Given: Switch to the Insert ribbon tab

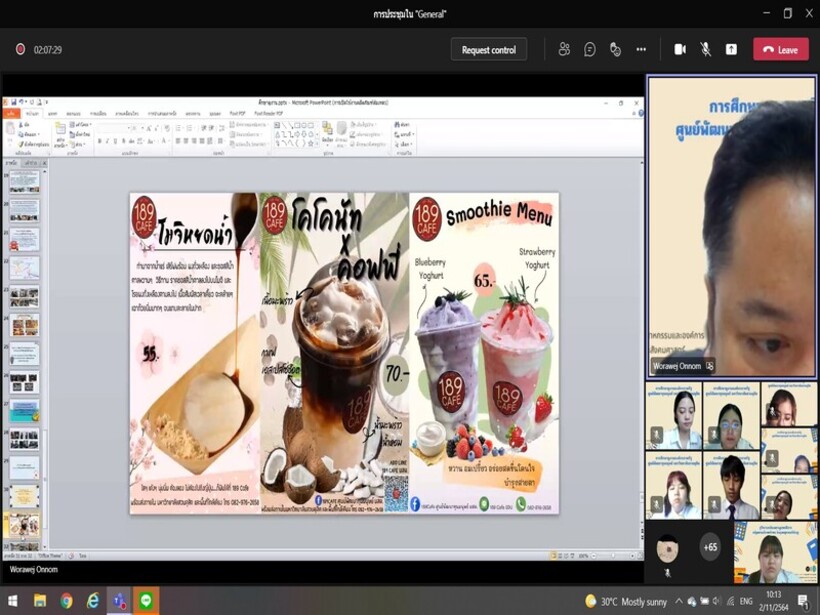Looking at the screenshot, I should pyautogui.click(x=53, y=113).
